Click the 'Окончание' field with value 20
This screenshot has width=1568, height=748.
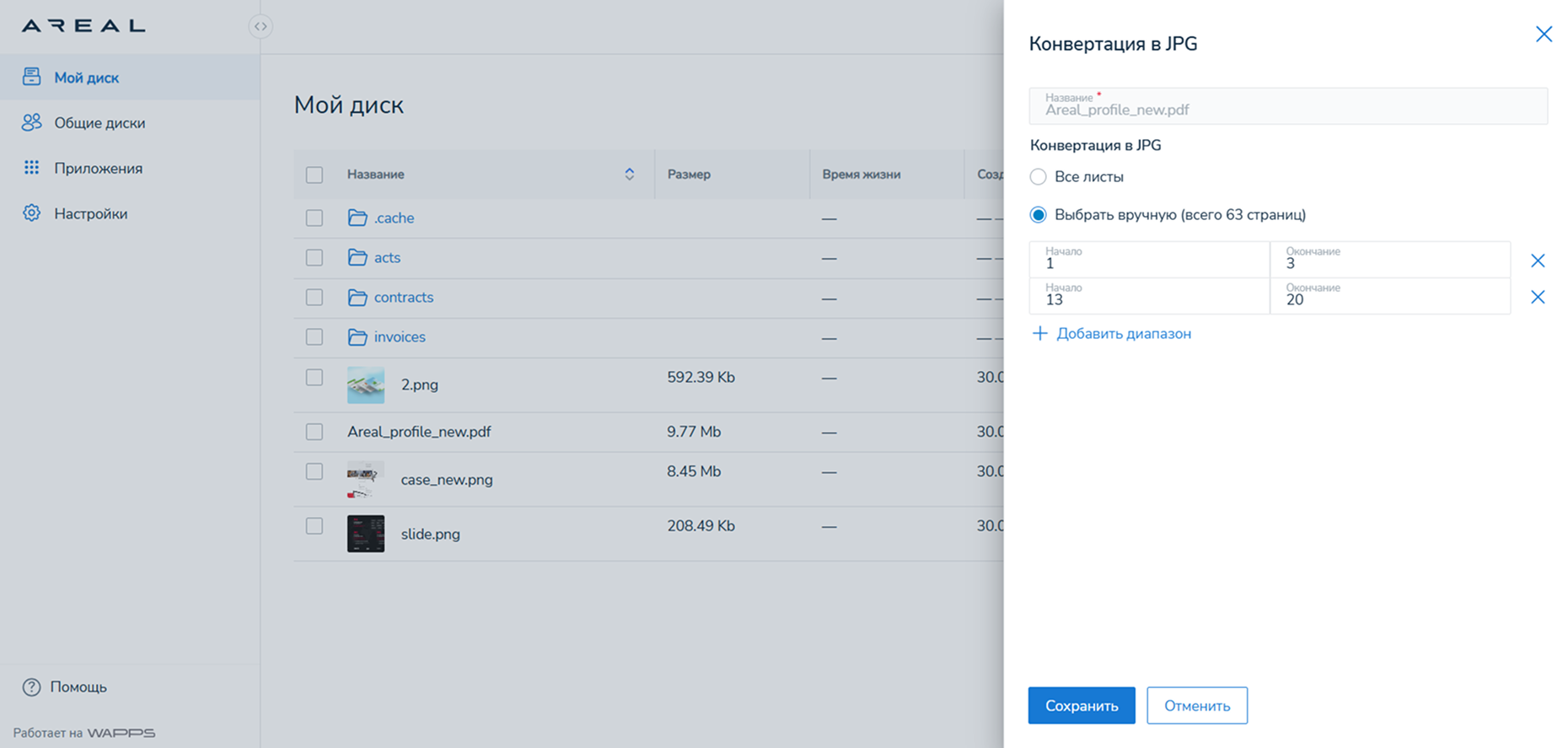pos(1390,296)
